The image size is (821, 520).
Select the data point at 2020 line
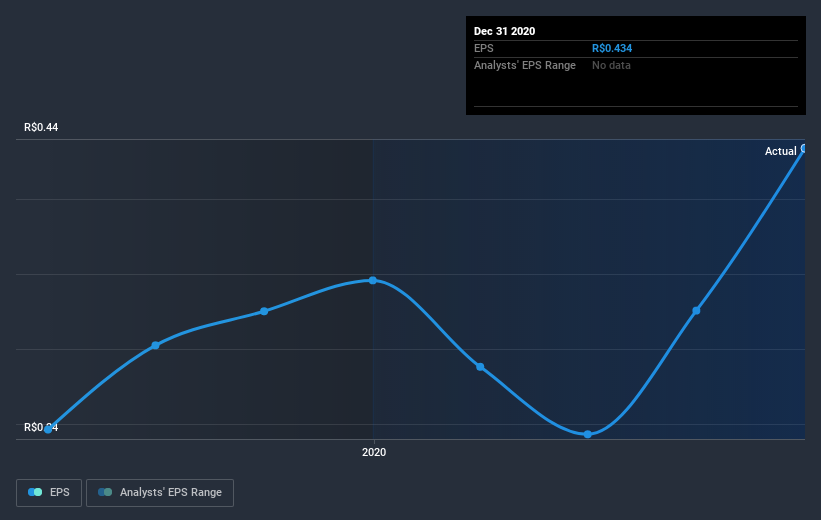tap(372, 280)
